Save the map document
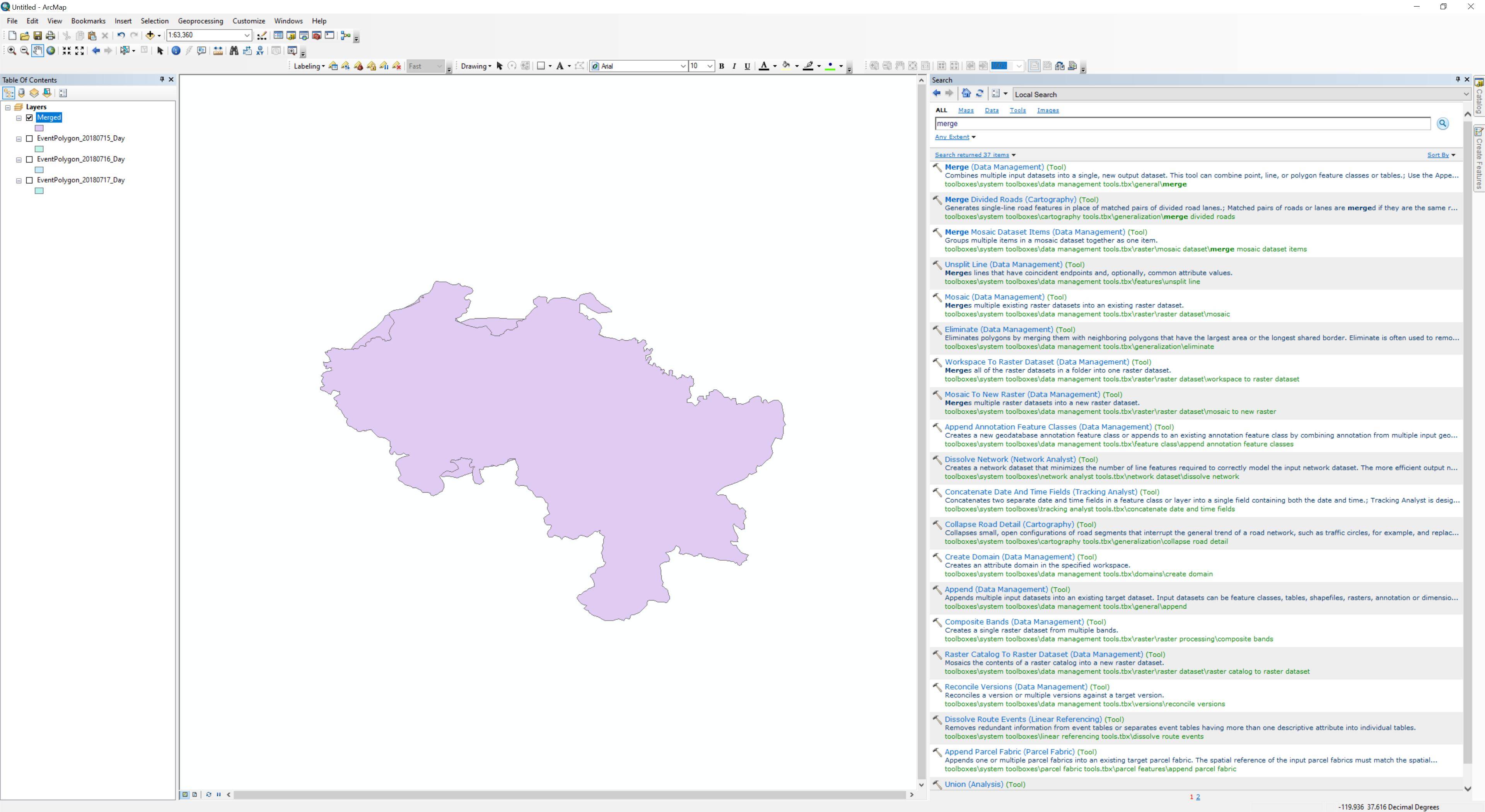Screen dimensions: 1485x812 38,35
